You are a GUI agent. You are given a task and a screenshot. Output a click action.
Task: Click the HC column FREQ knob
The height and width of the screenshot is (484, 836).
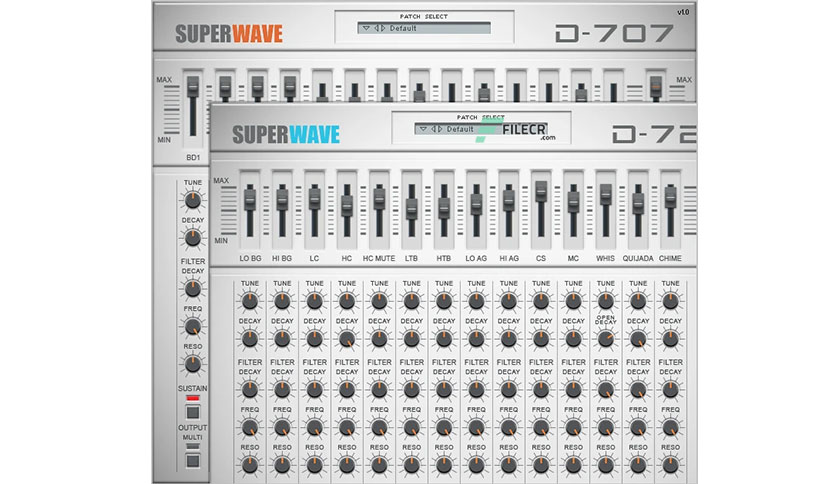tap(347, 427)
